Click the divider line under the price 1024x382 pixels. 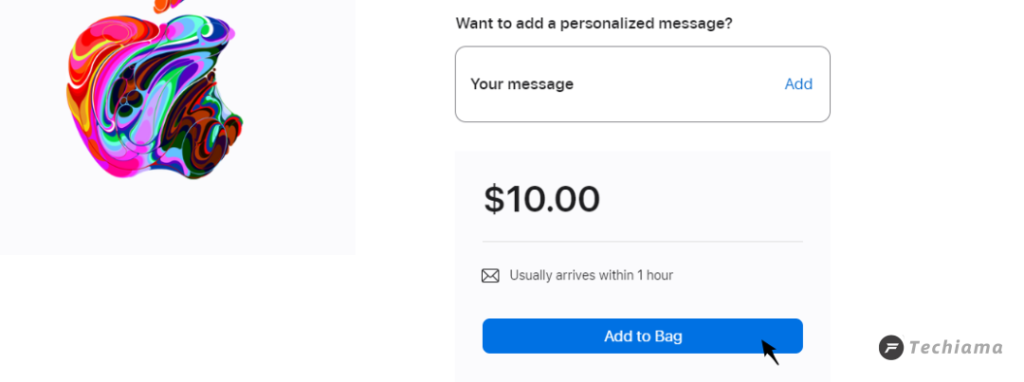coord(643,242)
